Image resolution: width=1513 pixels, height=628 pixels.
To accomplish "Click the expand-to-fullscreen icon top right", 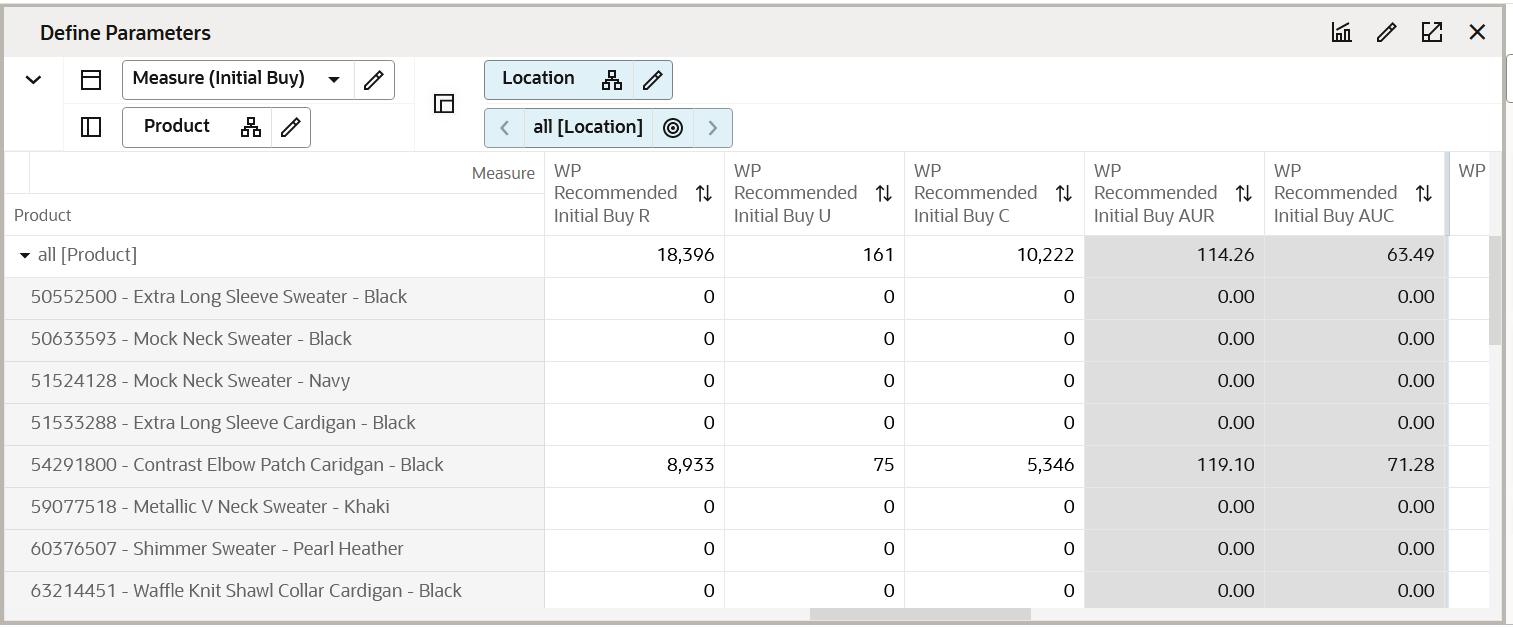I will [x=1432, y=32].
